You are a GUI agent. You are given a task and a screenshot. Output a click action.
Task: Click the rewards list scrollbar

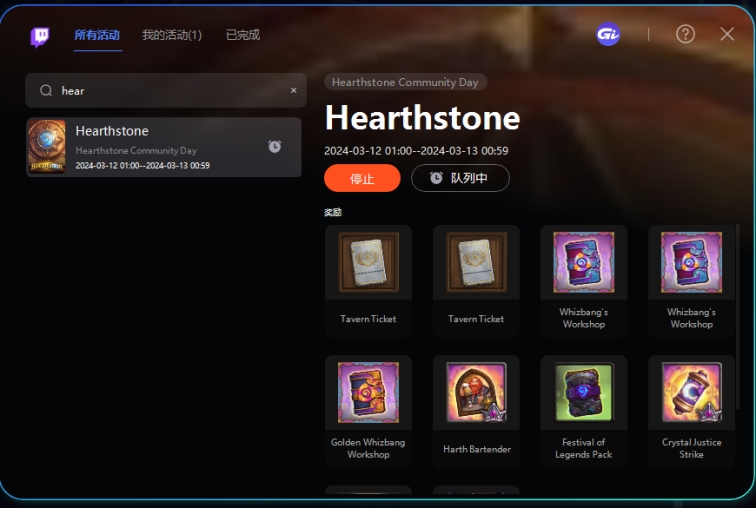point(738,317)
